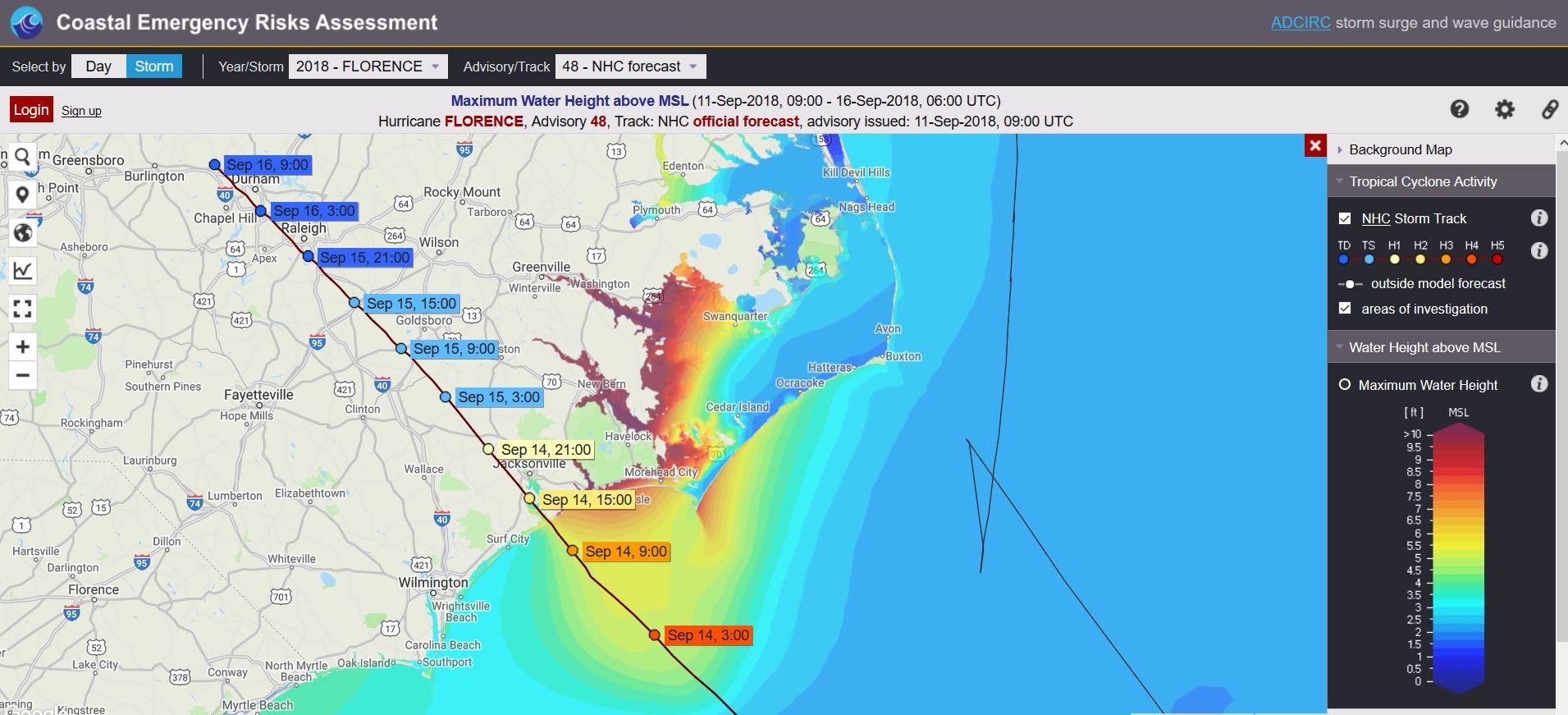Screen dimensions: 1568x715
Task: Click the Greenville city label on map
Action: coord(542,267)
